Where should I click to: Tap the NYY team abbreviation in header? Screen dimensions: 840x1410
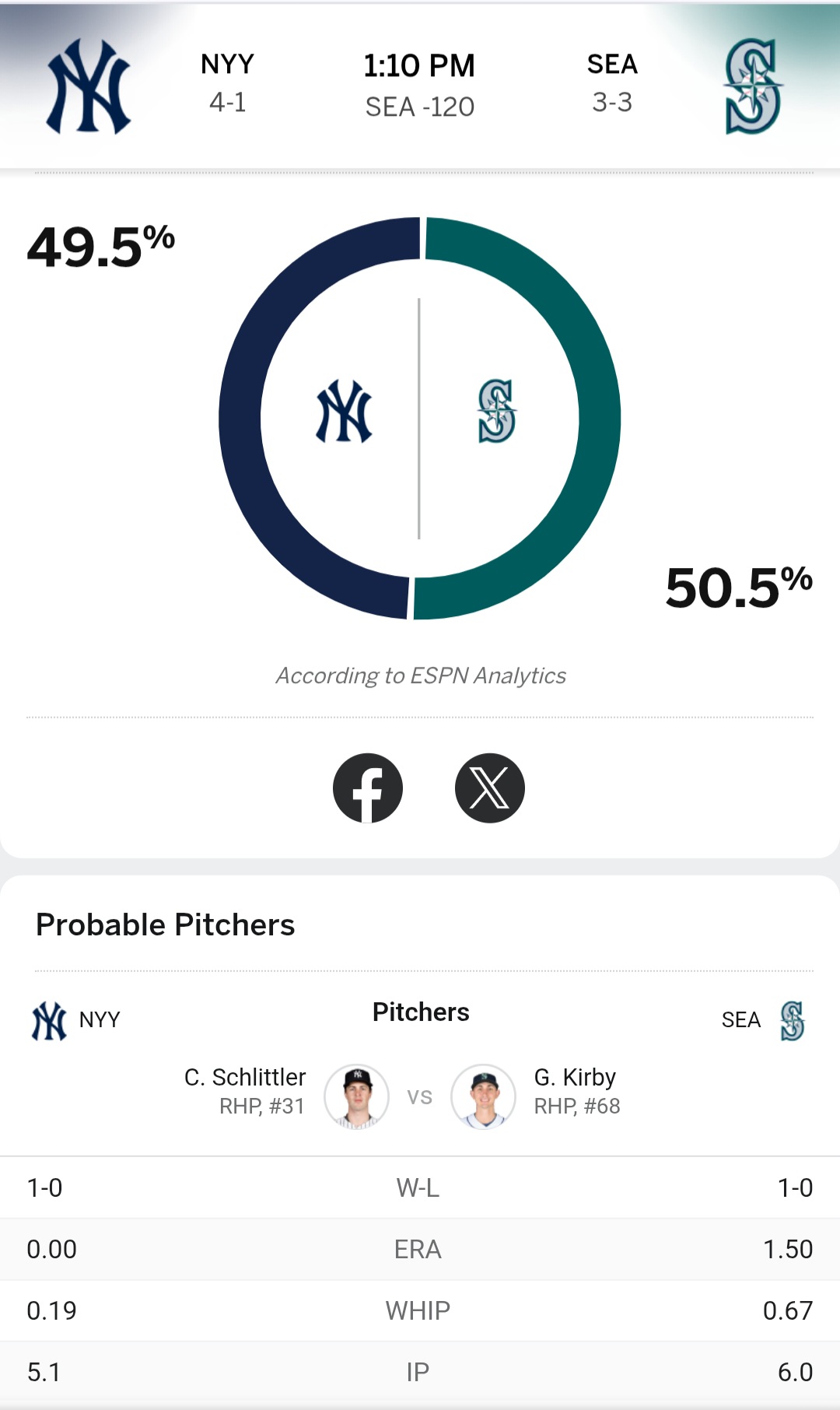click(227, 65)
